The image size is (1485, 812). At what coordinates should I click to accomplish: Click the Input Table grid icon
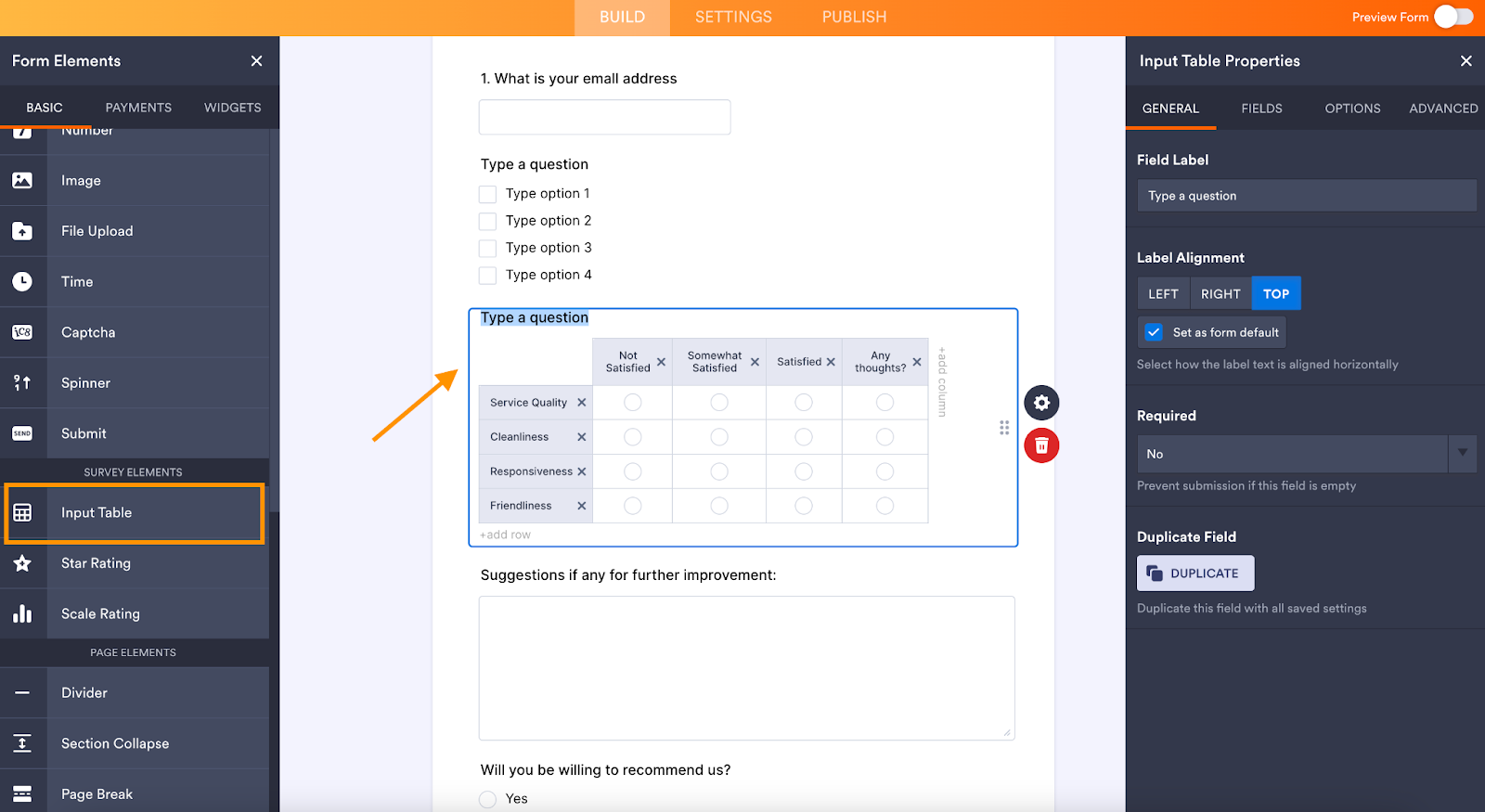pyautogui.click(x=22, y=512)
